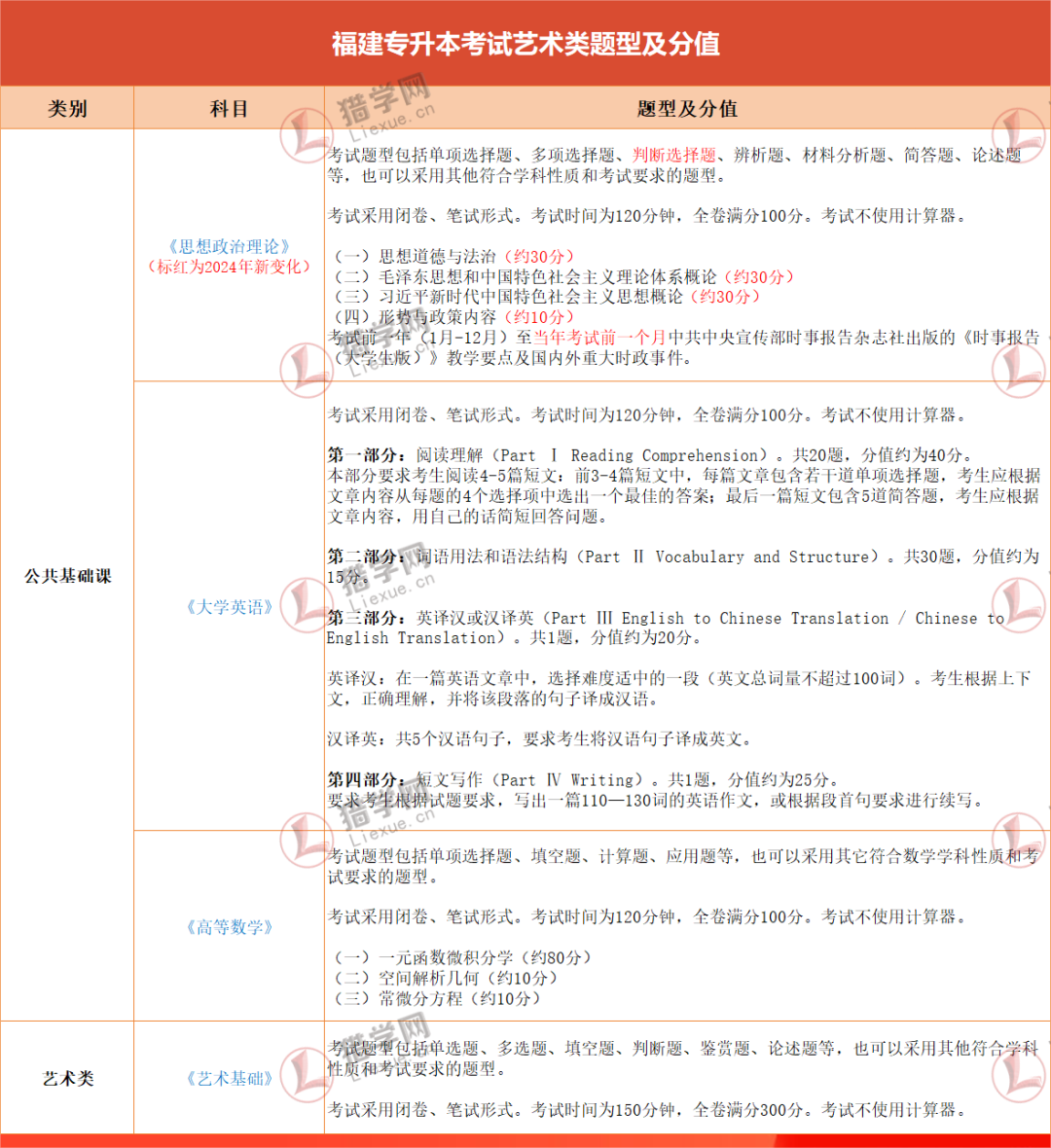
Task: Click the 公共基础课 category cell
Action: (x=67, y=576)
